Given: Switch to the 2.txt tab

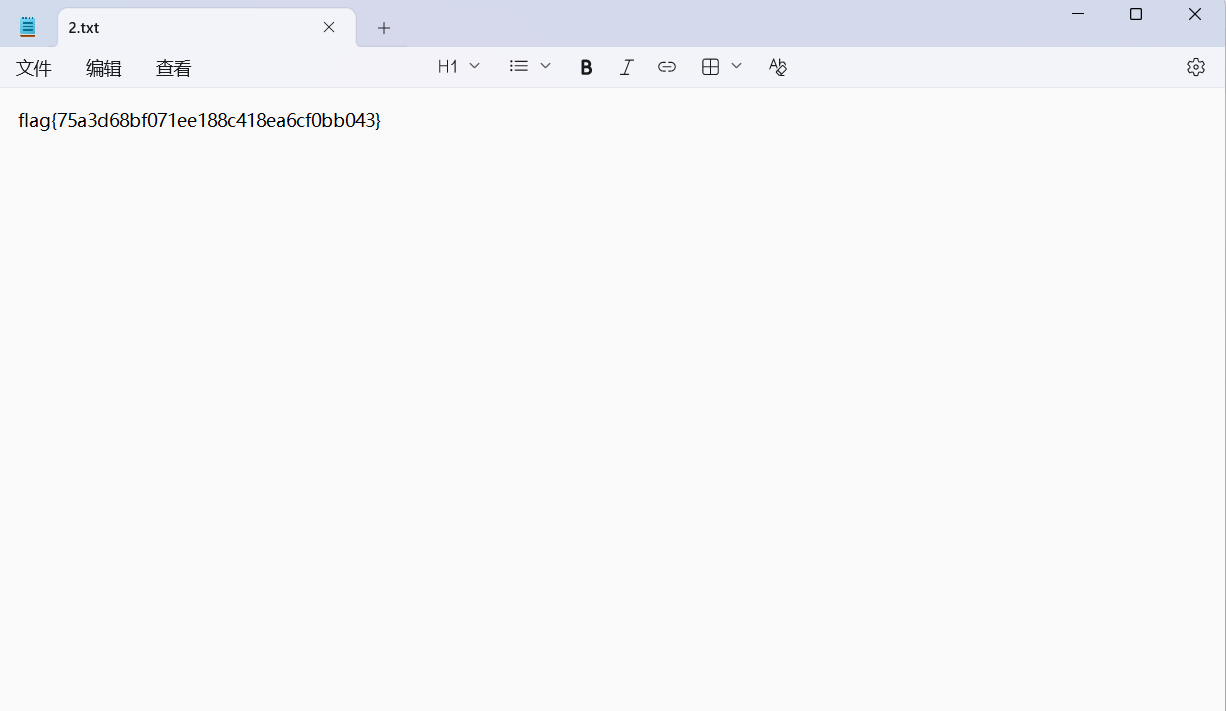Looking at the screenshot, I should click(207, 28).
